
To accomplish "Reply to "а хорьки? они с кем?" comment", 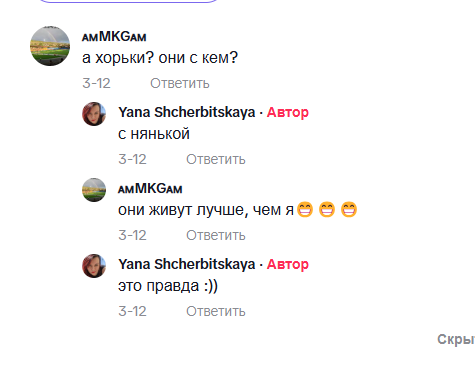I will [x=180, y=83].
